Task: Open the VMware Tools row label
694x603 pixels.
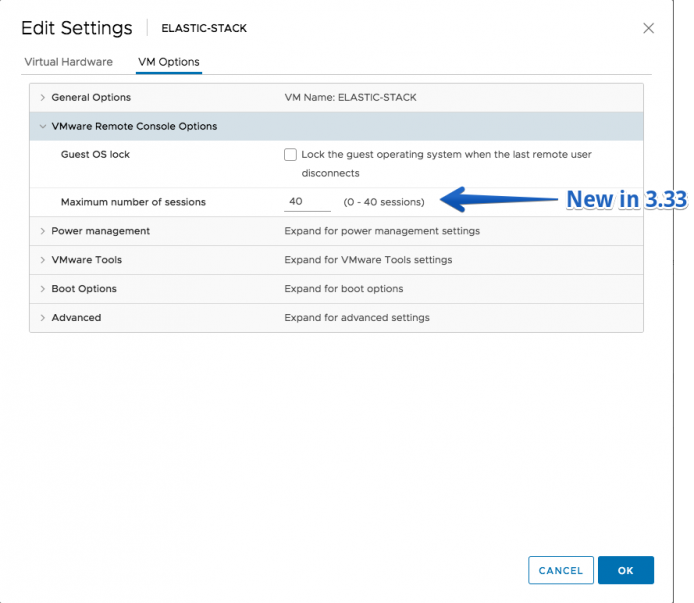Action: (x=87, y=260)
